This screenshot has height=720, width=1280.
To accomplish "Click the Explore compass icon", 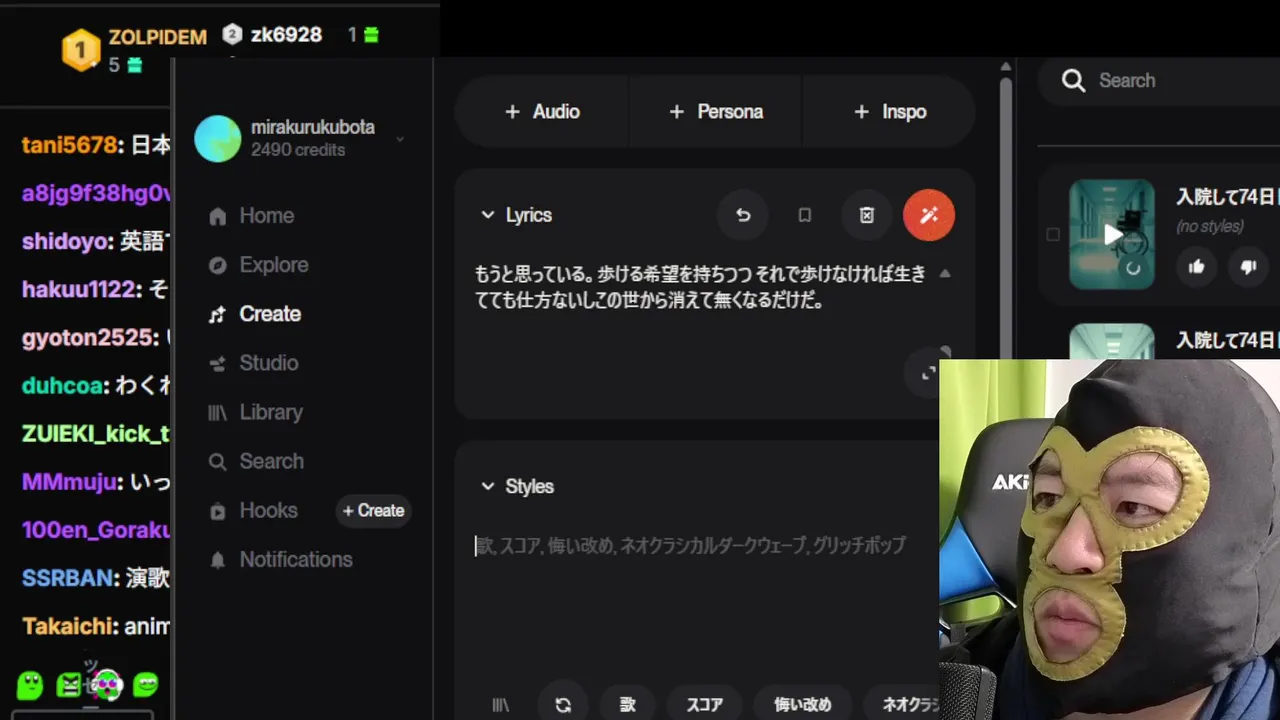I will pos(218,265).
